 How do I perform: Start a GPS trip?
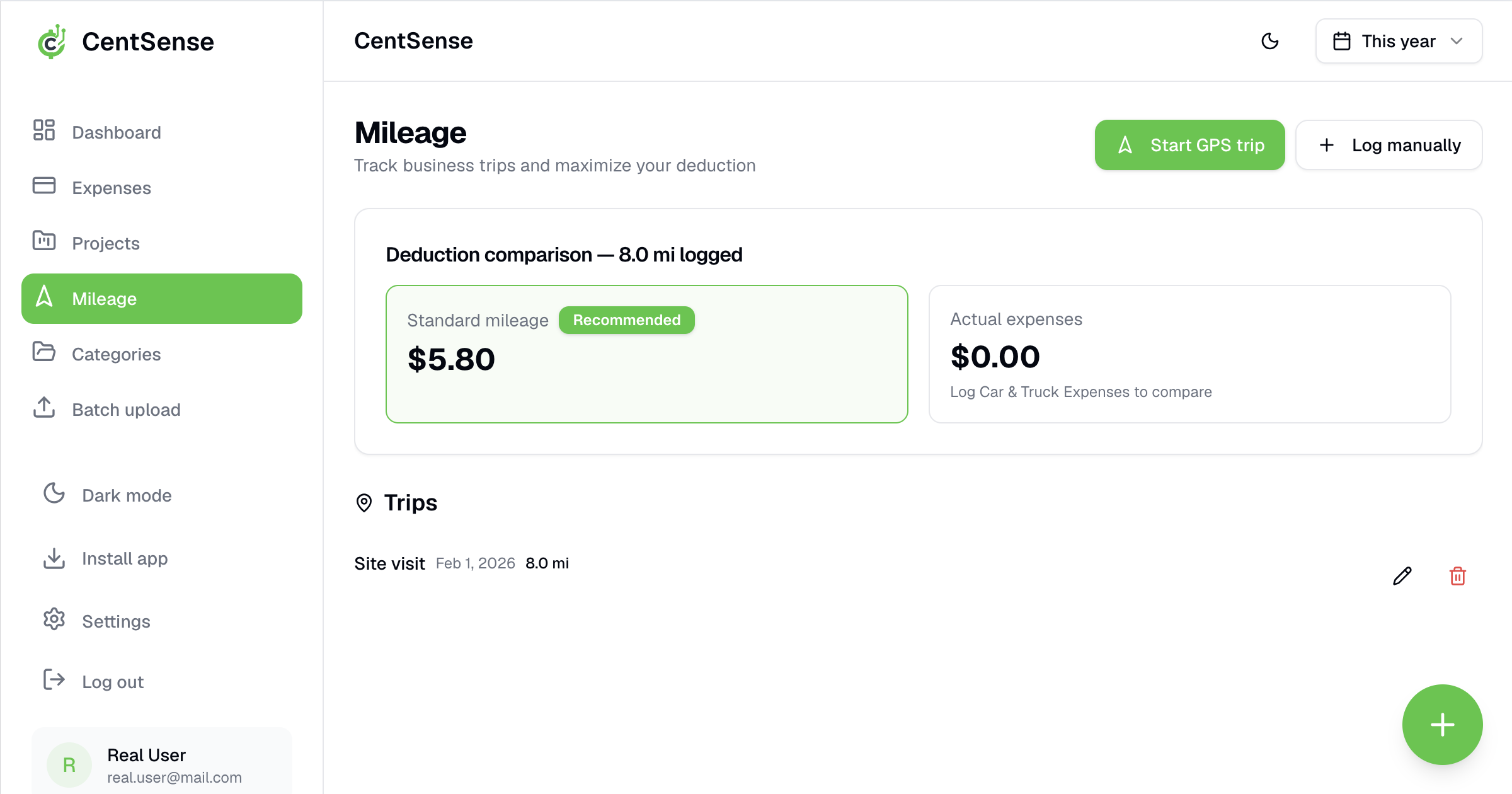(x=1189, y=145)
